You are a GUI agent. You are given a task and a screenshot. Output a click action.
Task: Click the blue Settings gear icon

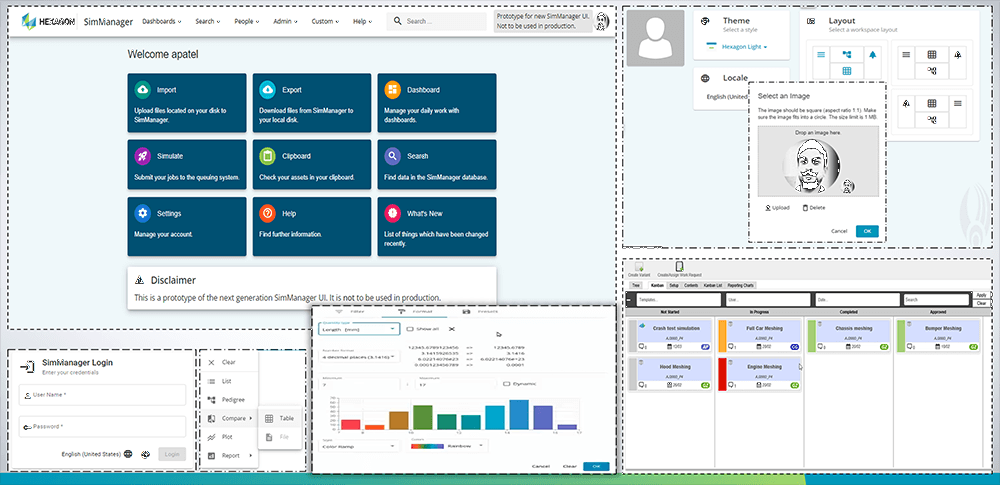tap(142, 213)
